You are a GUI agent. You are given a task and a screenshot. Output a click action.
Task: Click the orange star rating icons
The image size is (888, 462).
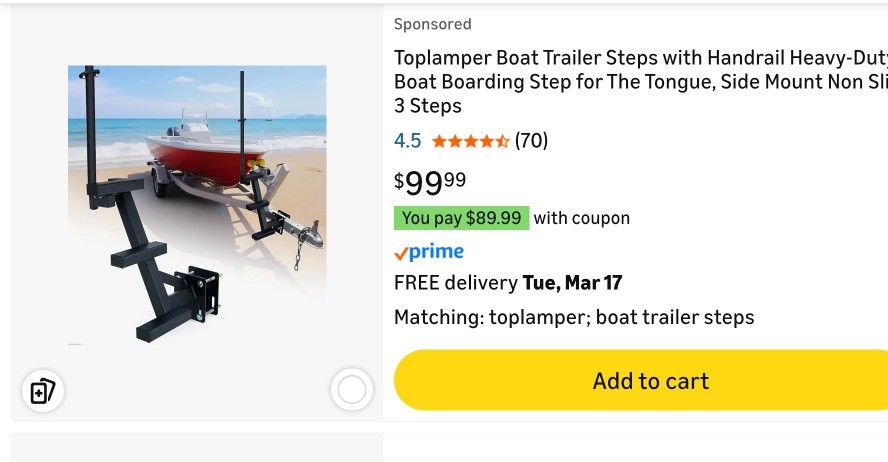pyautogui.click(x=470, y=141)
